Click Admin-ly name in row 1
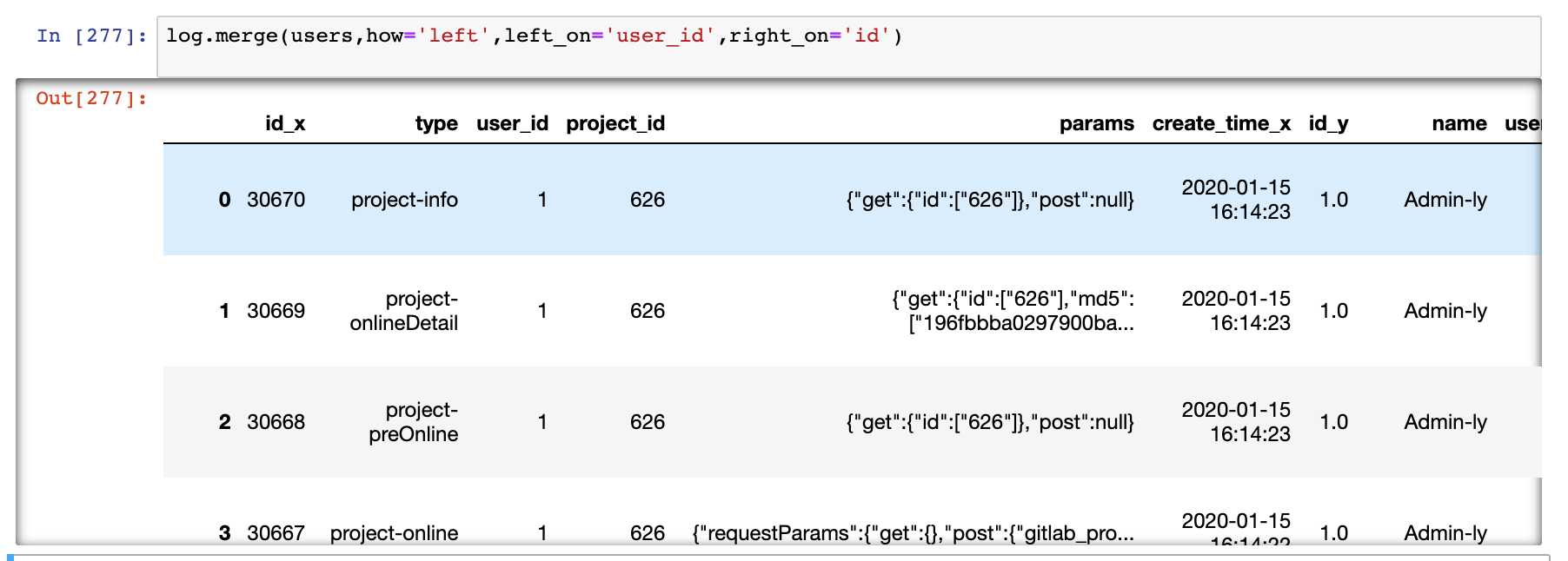This screenshot has height=561, width=1568. [x=1445, y=311]
